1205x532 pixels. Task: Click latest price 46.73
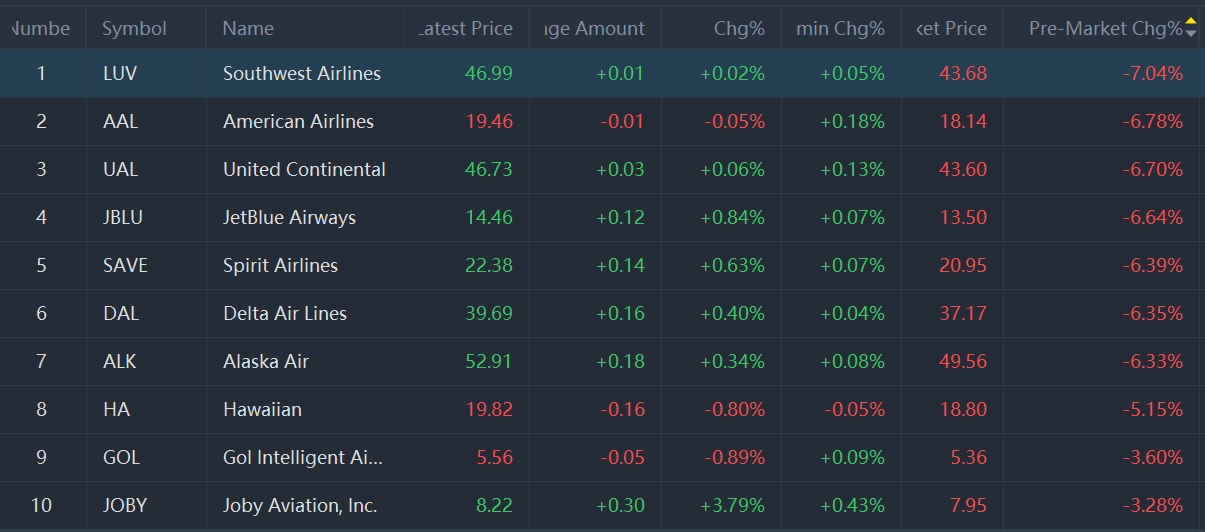coord(489,169)
